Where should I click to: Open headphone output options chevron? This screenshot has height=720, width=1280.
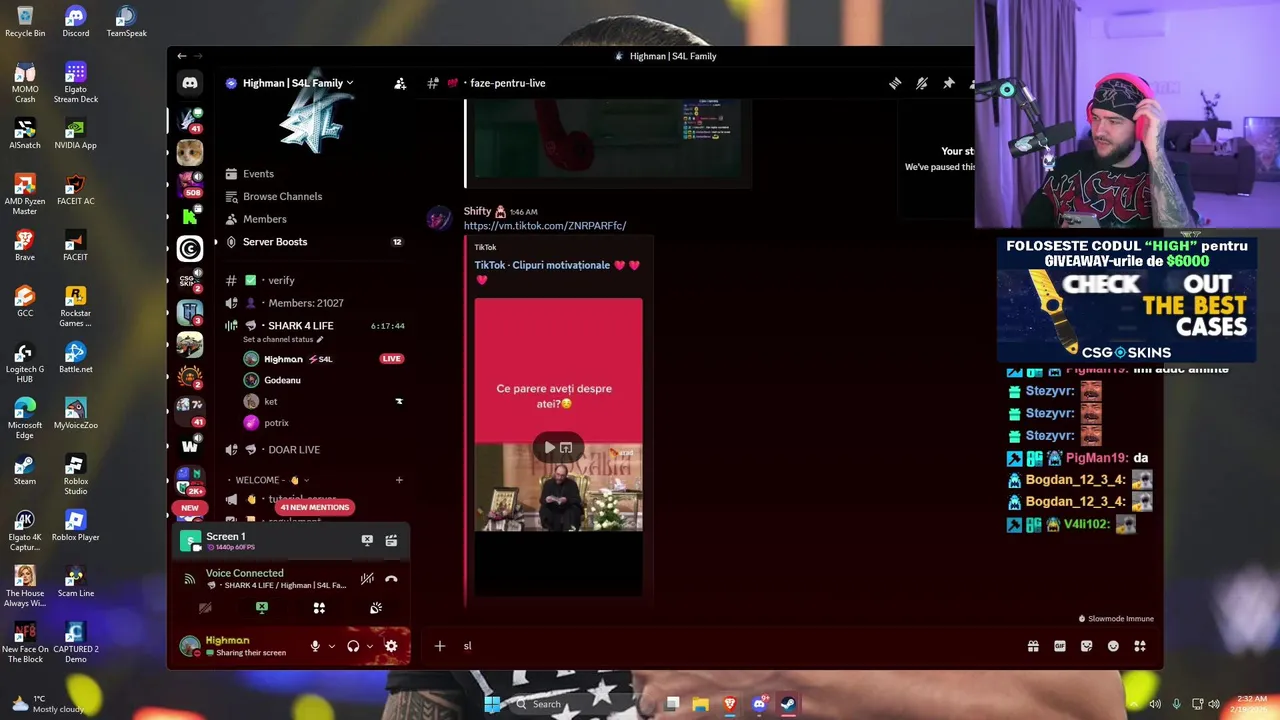370,646
